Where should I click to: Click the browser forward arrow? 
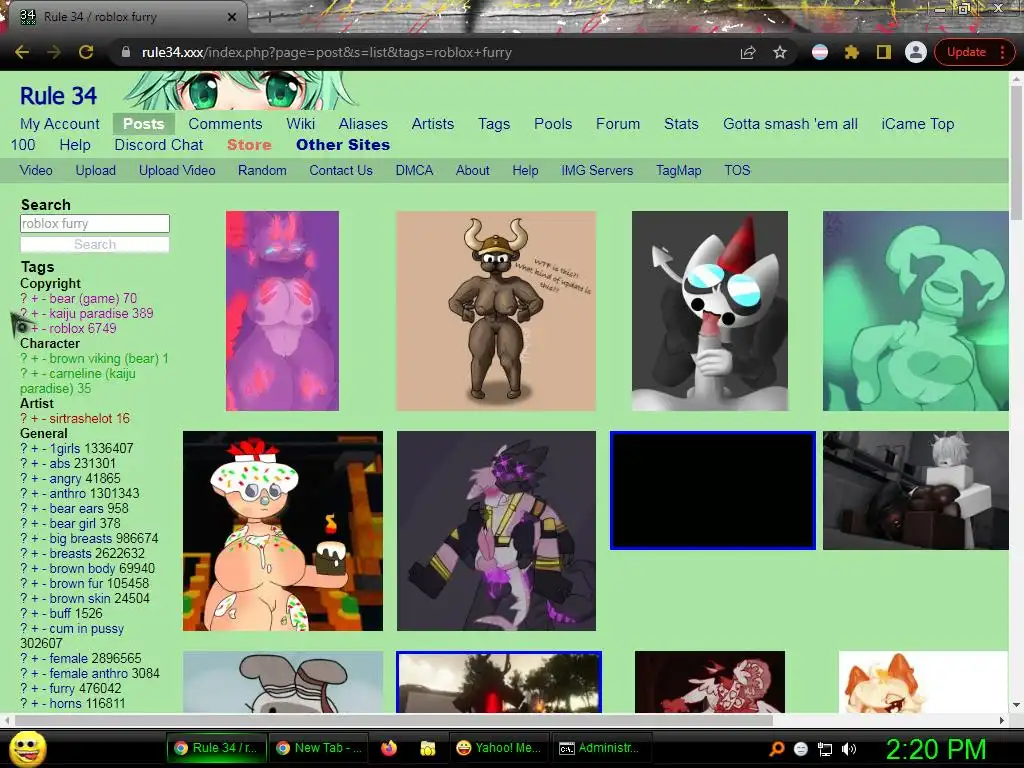(54, 52)
